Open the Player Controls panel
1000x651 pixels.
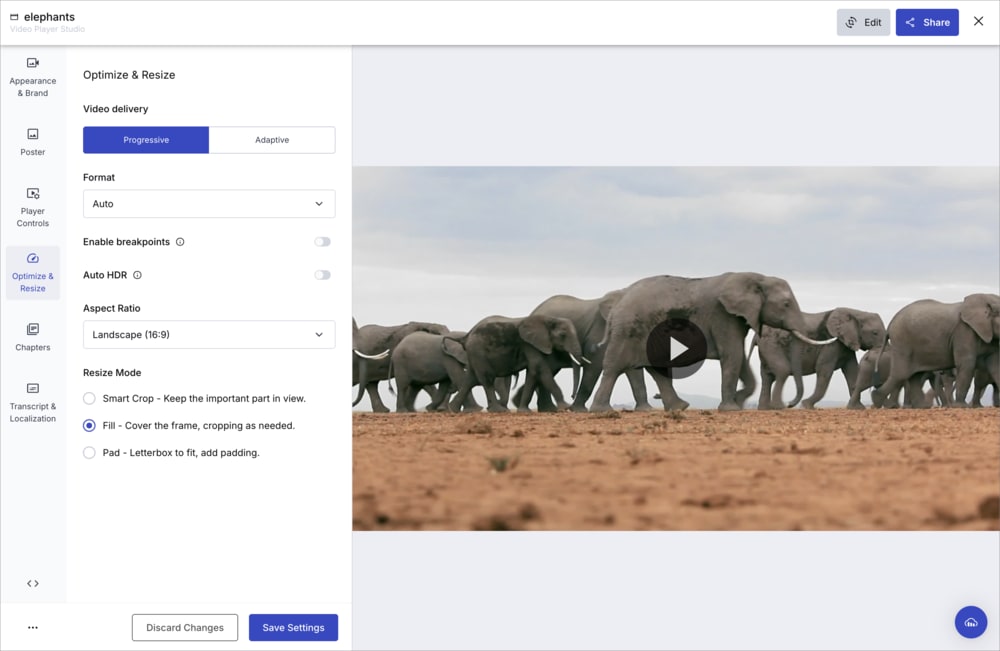coord(32,207)
